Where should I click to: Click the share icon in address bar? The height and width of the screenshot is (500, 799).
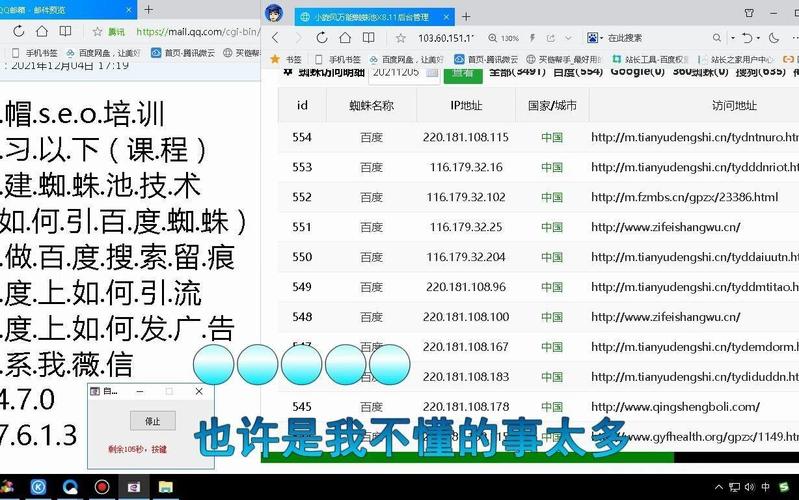pos(551,38)
